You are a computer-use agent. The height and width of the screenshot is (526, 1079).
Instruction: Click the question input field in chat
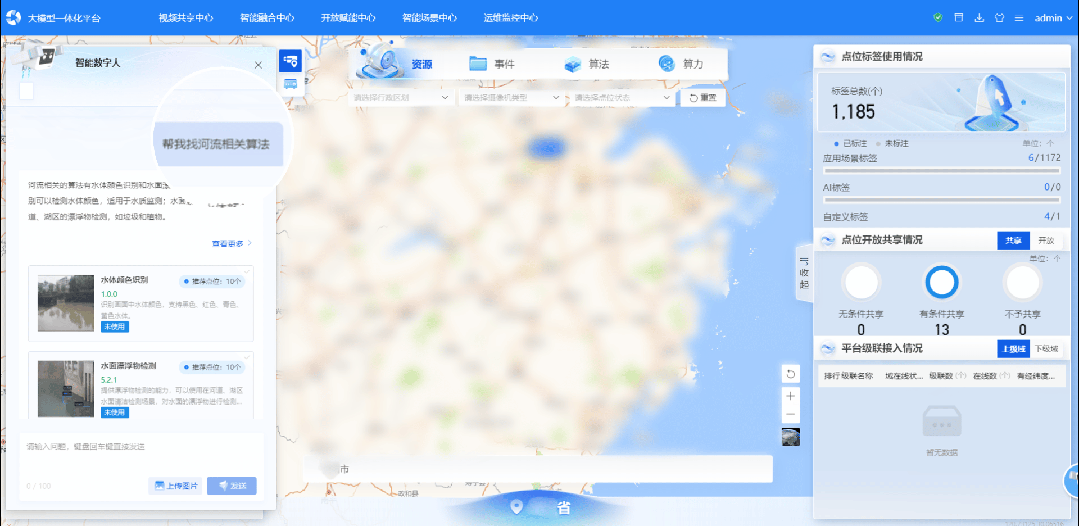(140, 446)
